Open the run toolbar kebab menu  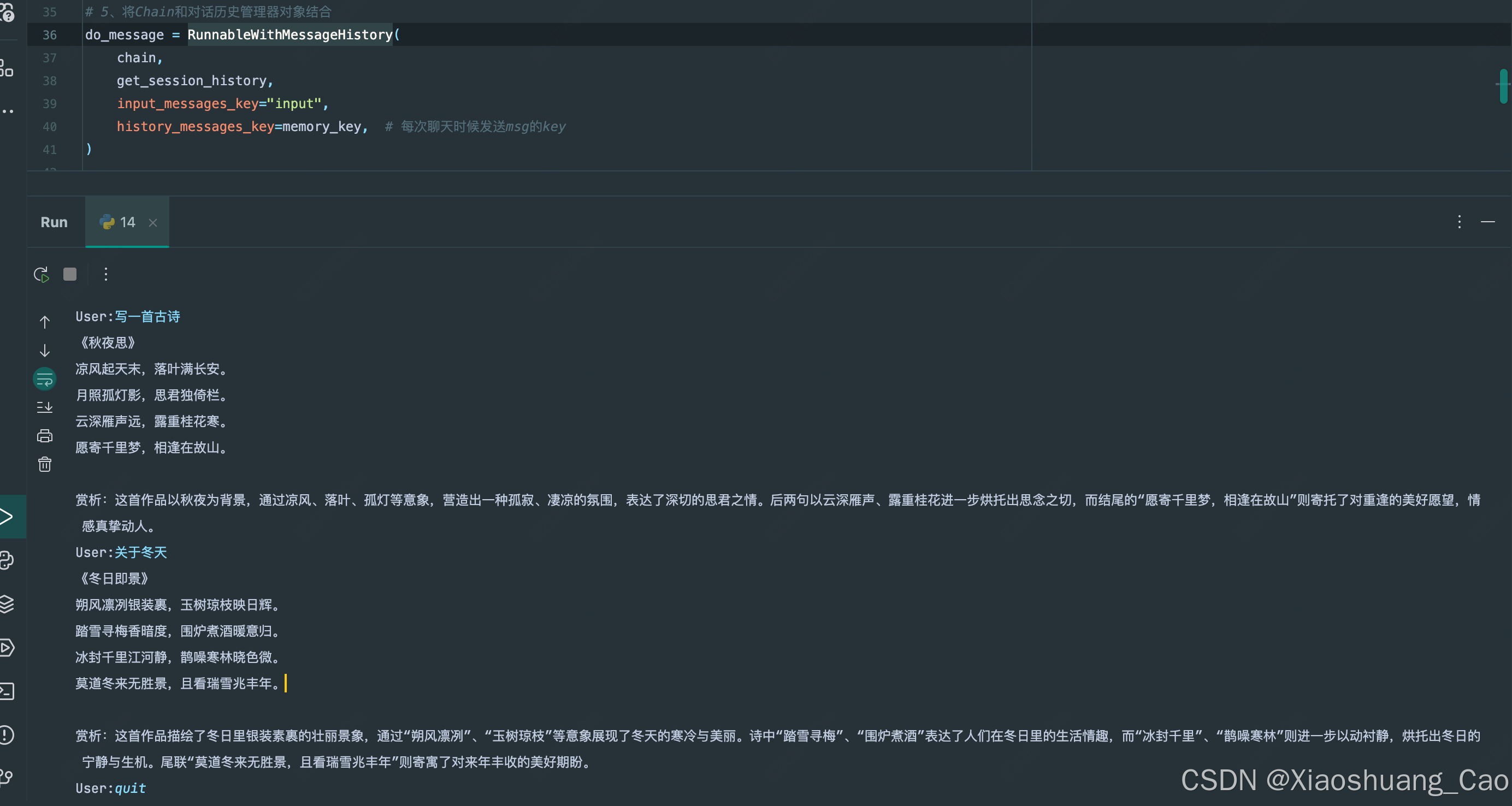tap(105, 274)
